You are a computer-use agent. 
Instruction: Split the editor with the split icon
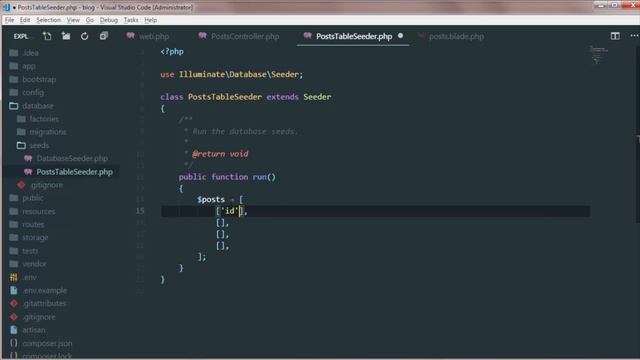tap(615, 36)
